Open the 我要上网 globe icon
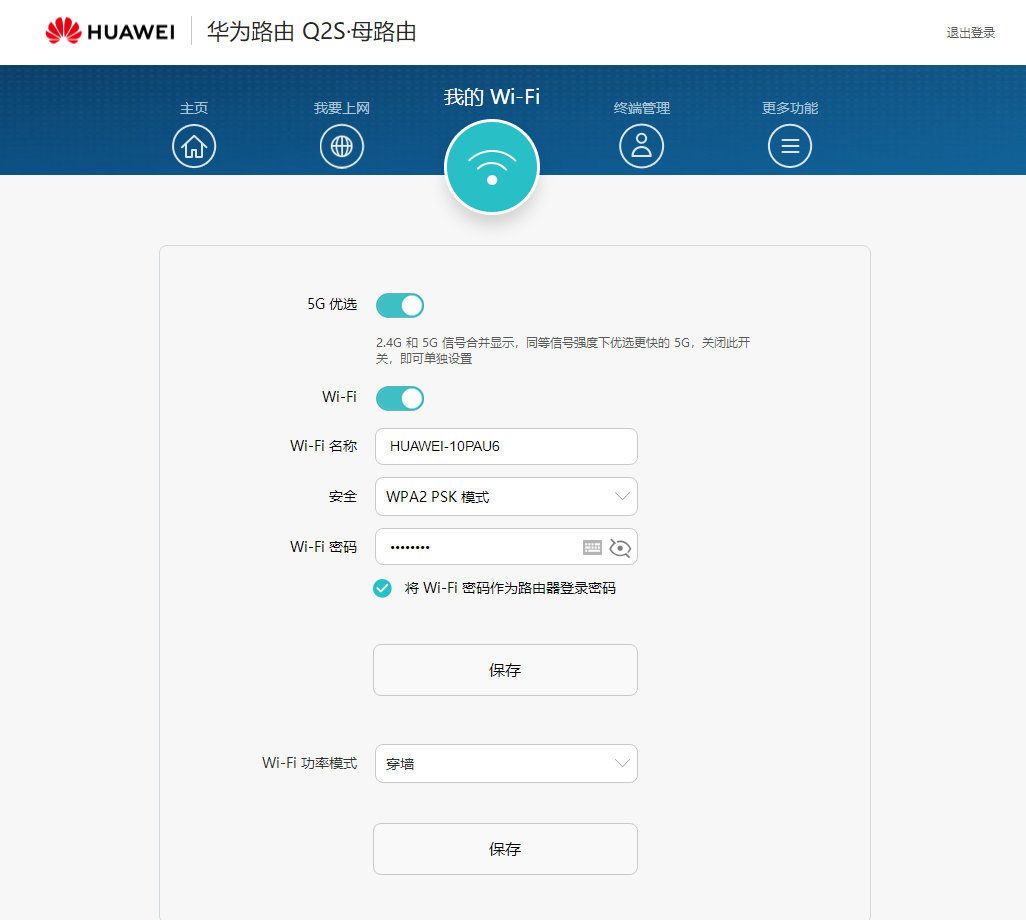 pyautogui.click(x=342, y=146)
